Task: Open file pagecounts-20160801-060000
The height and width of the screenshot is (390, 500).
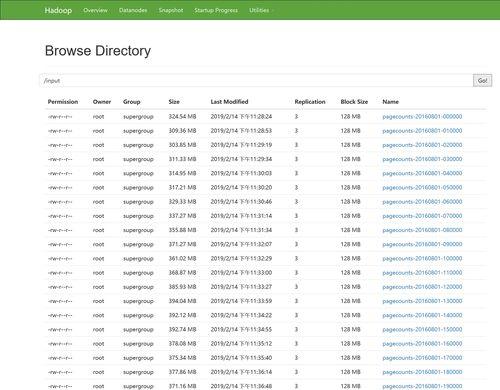Action: tap(422, 202)
